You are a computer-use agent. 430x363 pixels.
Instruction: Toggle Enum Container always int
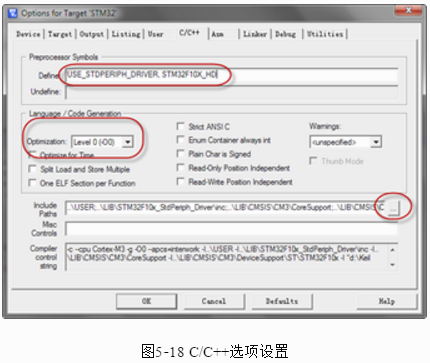click(x=180, y=140)
